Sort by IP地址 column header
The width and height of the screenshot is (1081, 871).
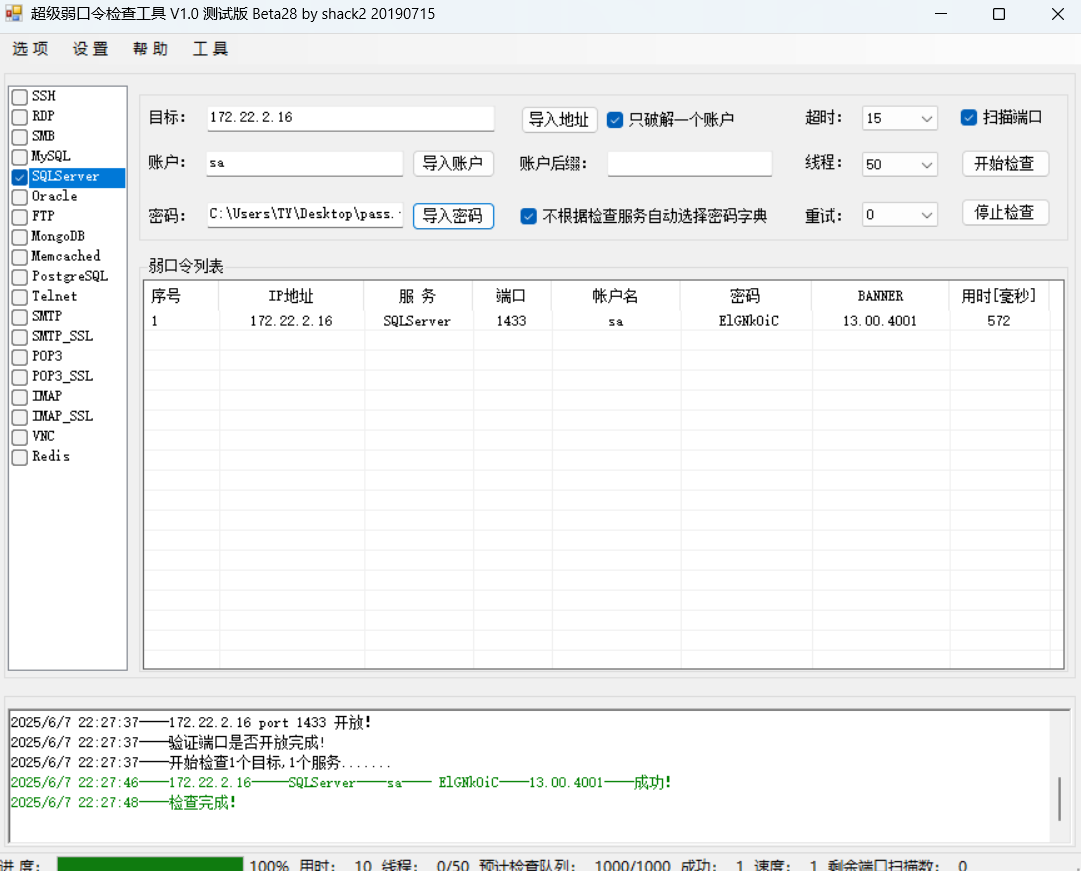point(291,297)
